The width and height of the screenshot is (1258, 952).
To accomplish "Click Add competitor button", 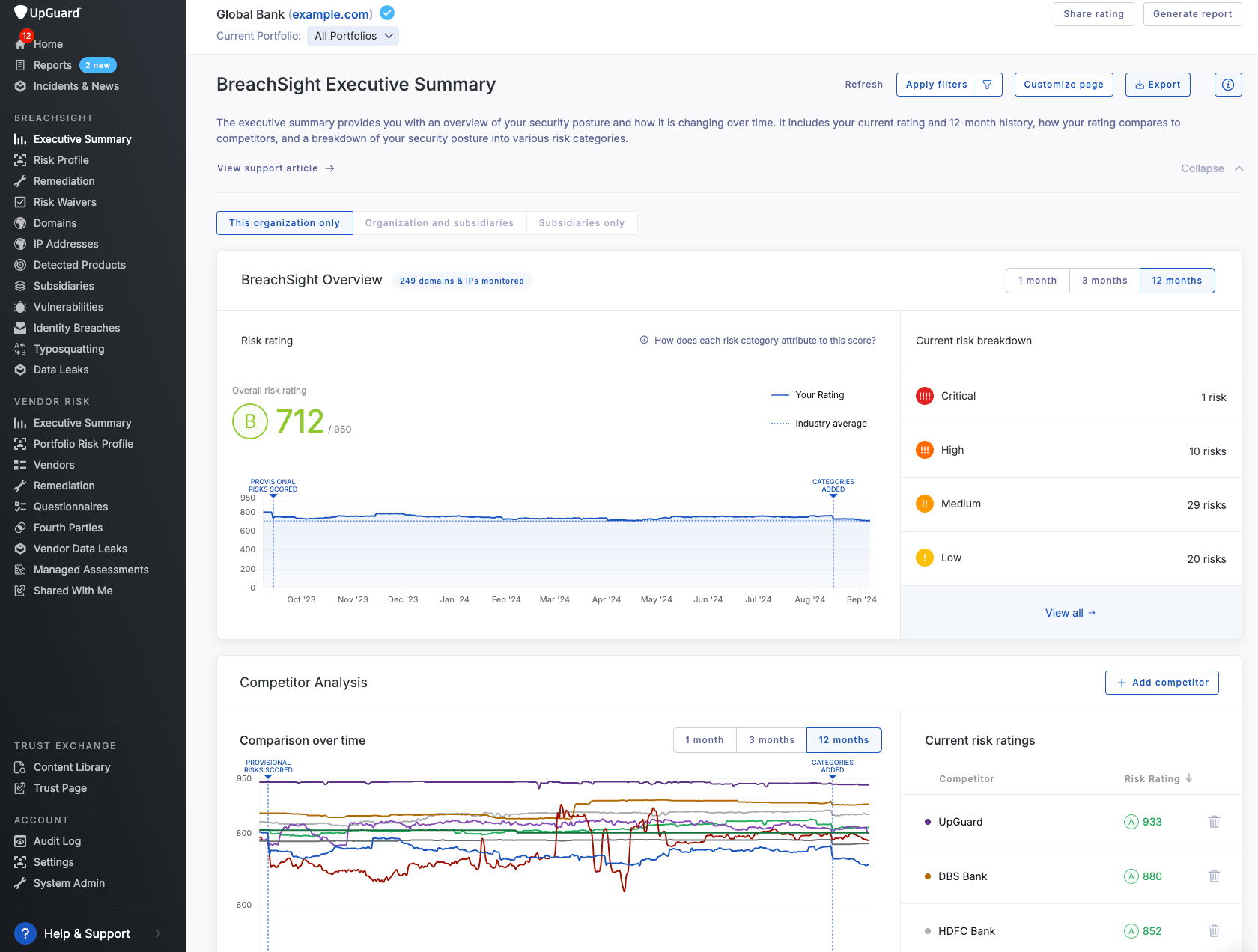I will 1162,683.
